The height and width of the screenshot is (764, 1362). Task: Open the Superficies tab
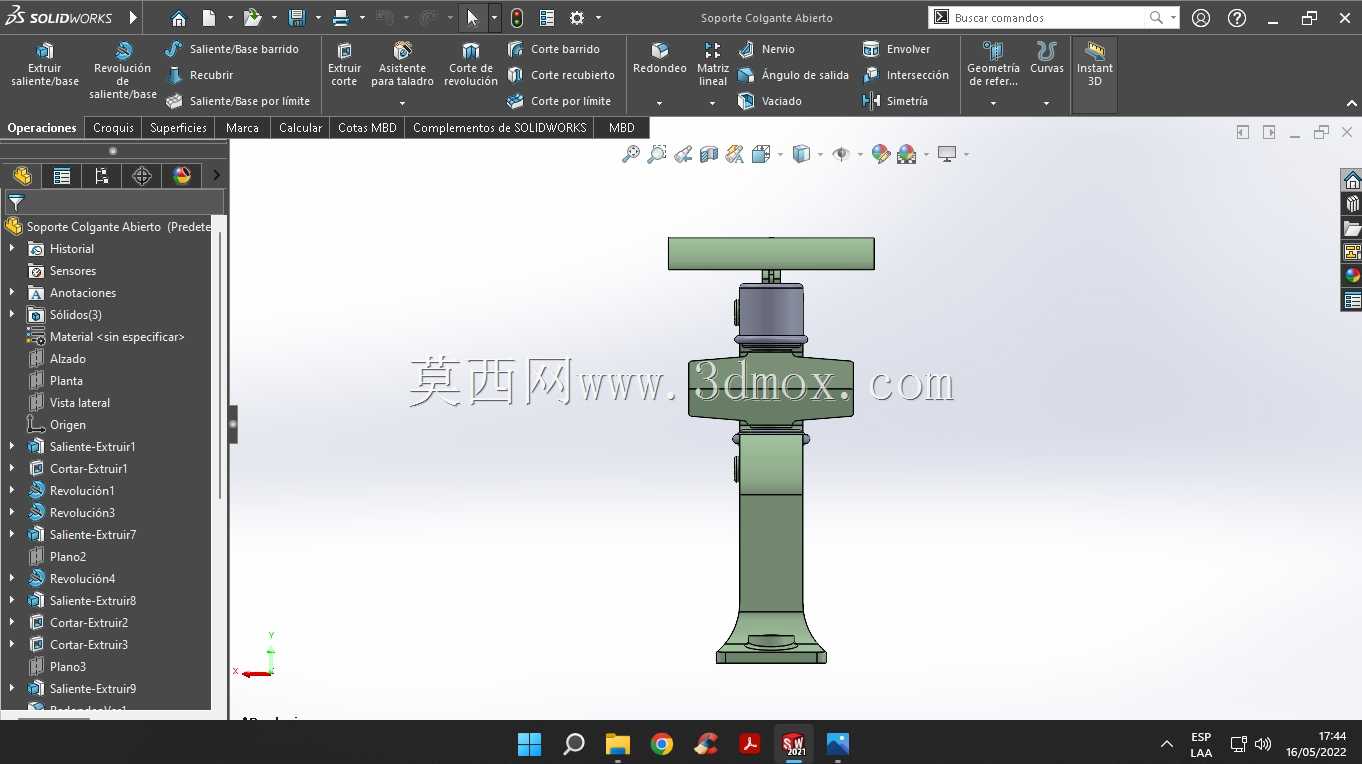point(178,128)
